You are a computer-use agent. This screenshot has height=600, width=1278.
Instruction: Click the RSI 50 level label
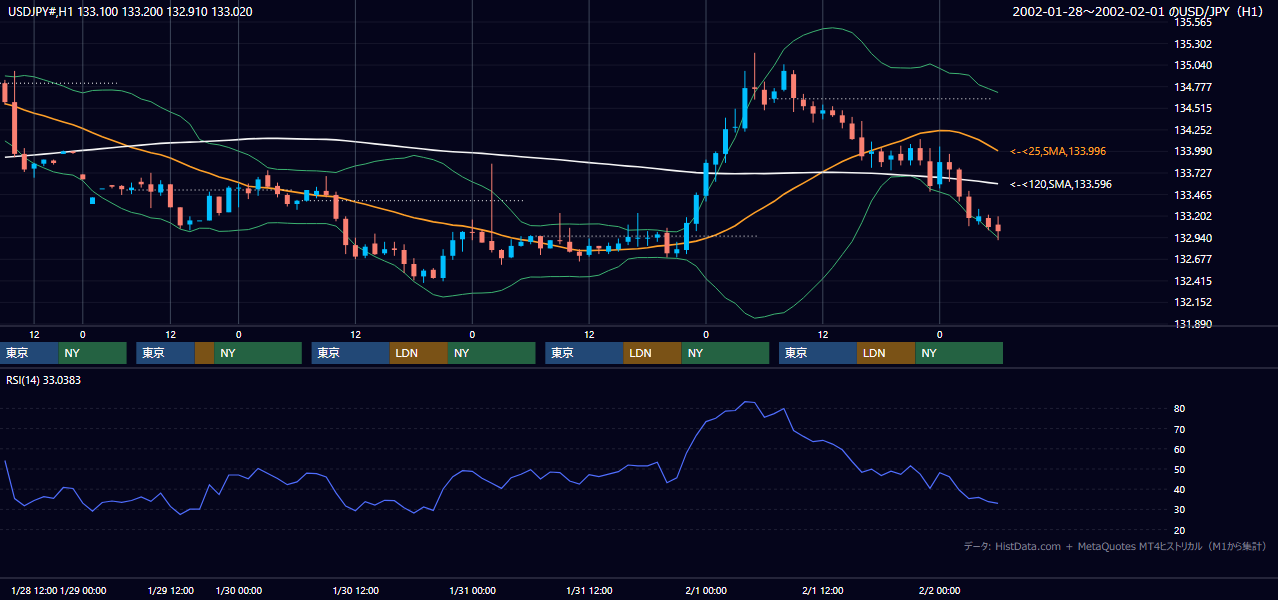click(1180, 469)
